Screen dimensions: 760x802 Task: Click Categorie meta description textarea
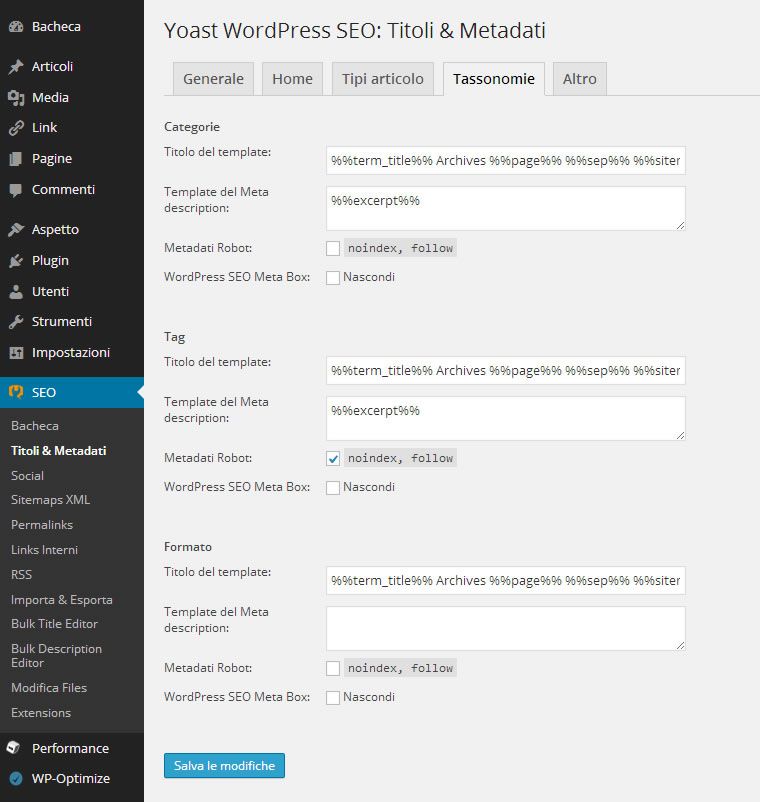tap(506, 208)
